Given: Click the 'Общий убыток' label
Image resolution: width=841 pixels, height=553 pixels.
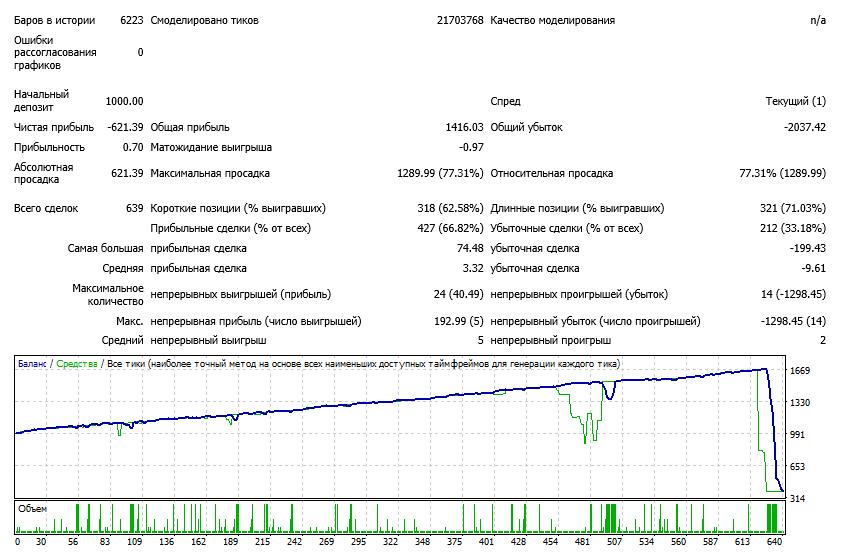Looking at the screenshot, I should (x=526, y=128).
